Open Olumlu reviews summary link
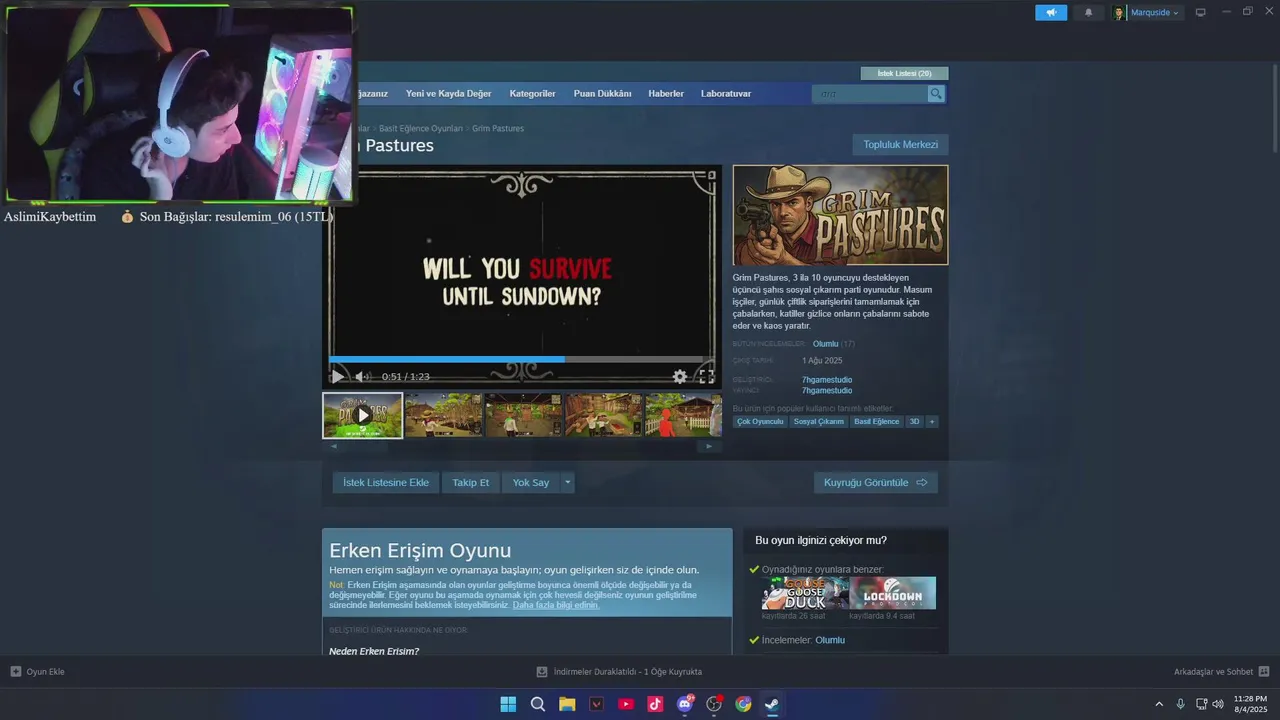The image size is (1280, 720). (x=825, y=344)
